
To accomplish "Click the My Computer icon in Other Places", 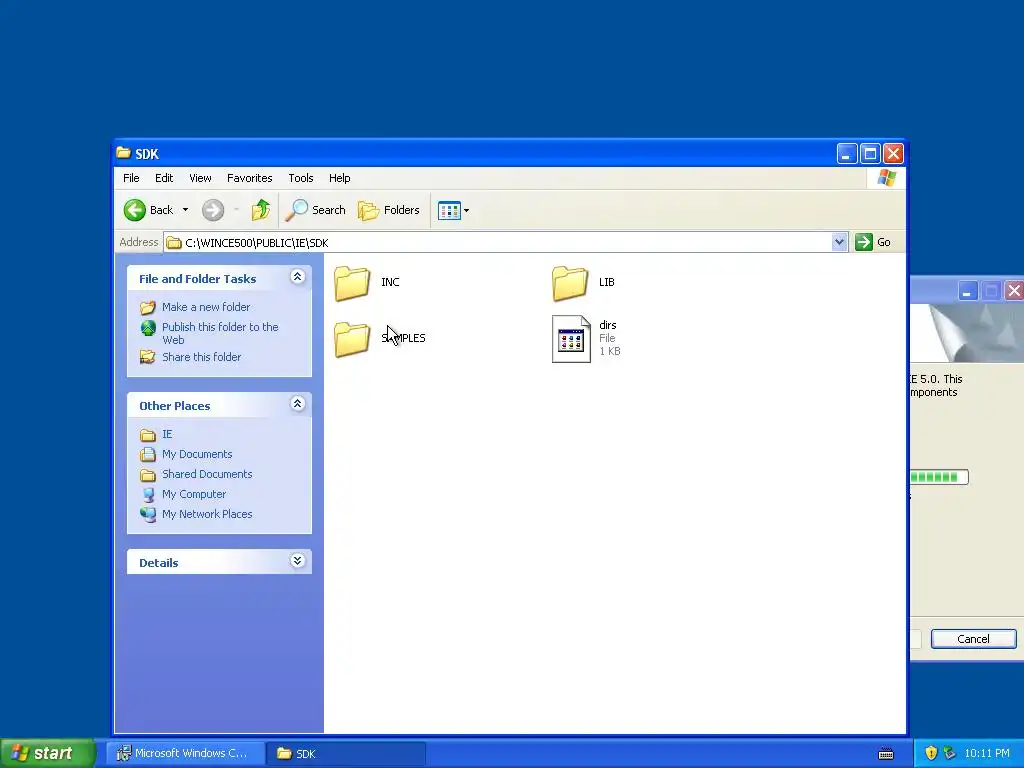I will click(x=148, y=494).
